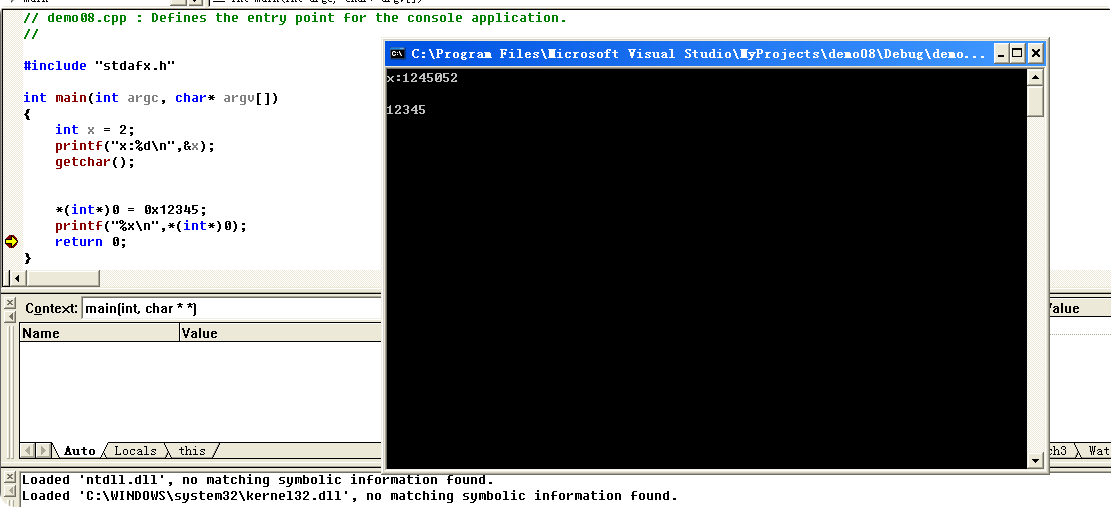Screen dimensions: 1111x507
Task: Click the code editor's left scroll arrow
Action: pyautogui.click(x=17, y=278)
